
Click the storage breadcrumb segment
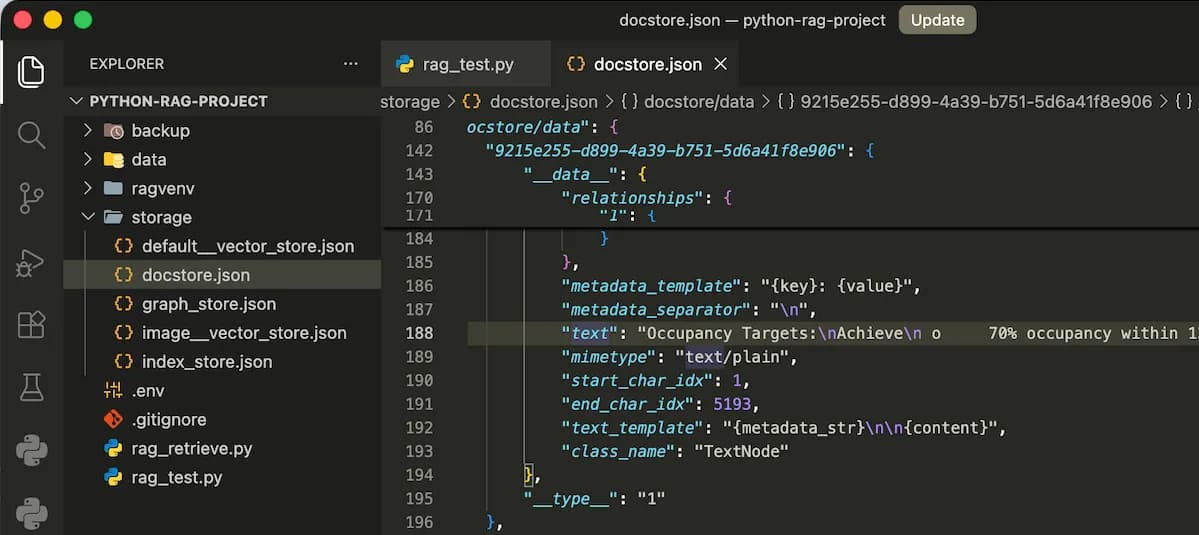coord(410,102)
